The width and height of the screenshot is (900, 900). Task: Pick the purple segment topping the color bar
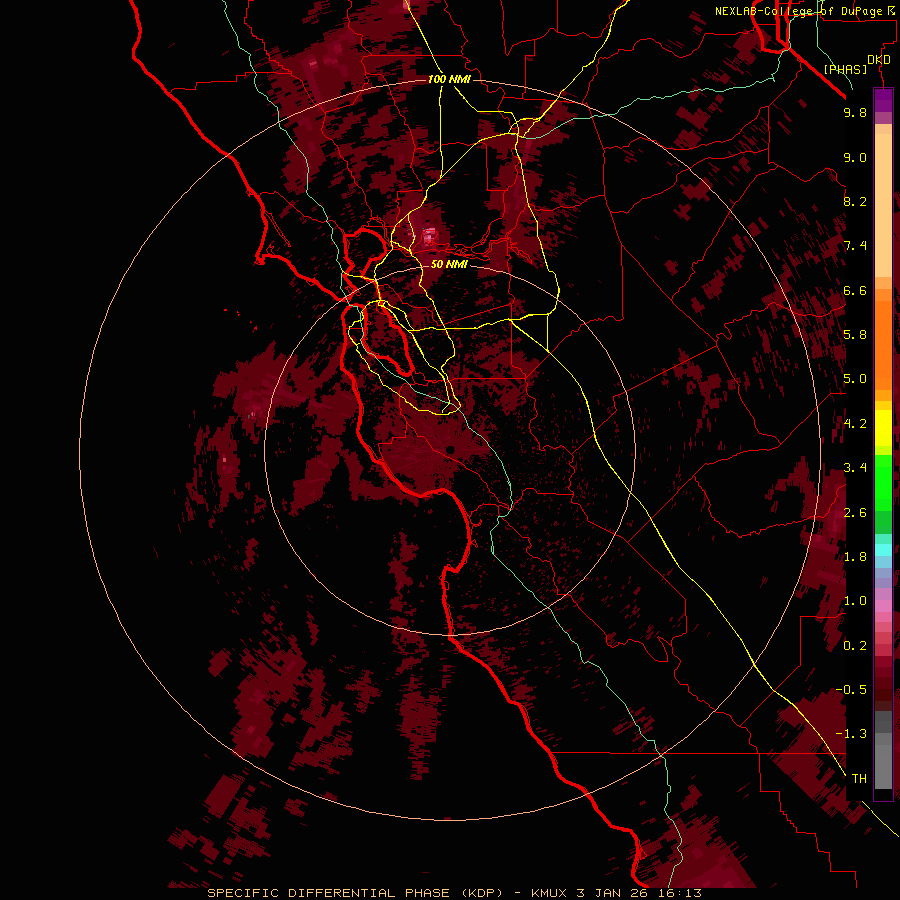point(883,101)
